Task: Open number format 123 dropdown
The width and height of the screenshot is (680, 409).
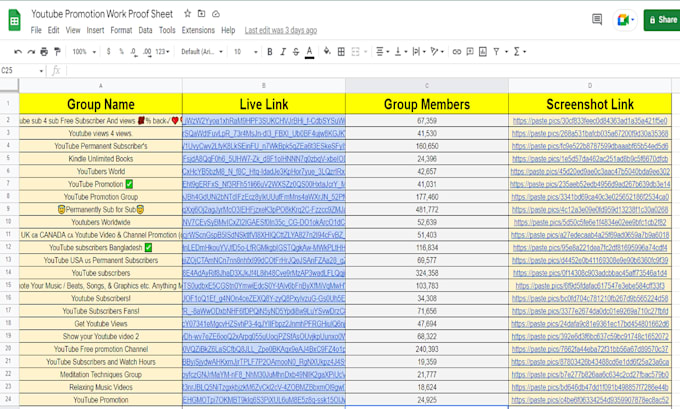Action: pos(163,52)
